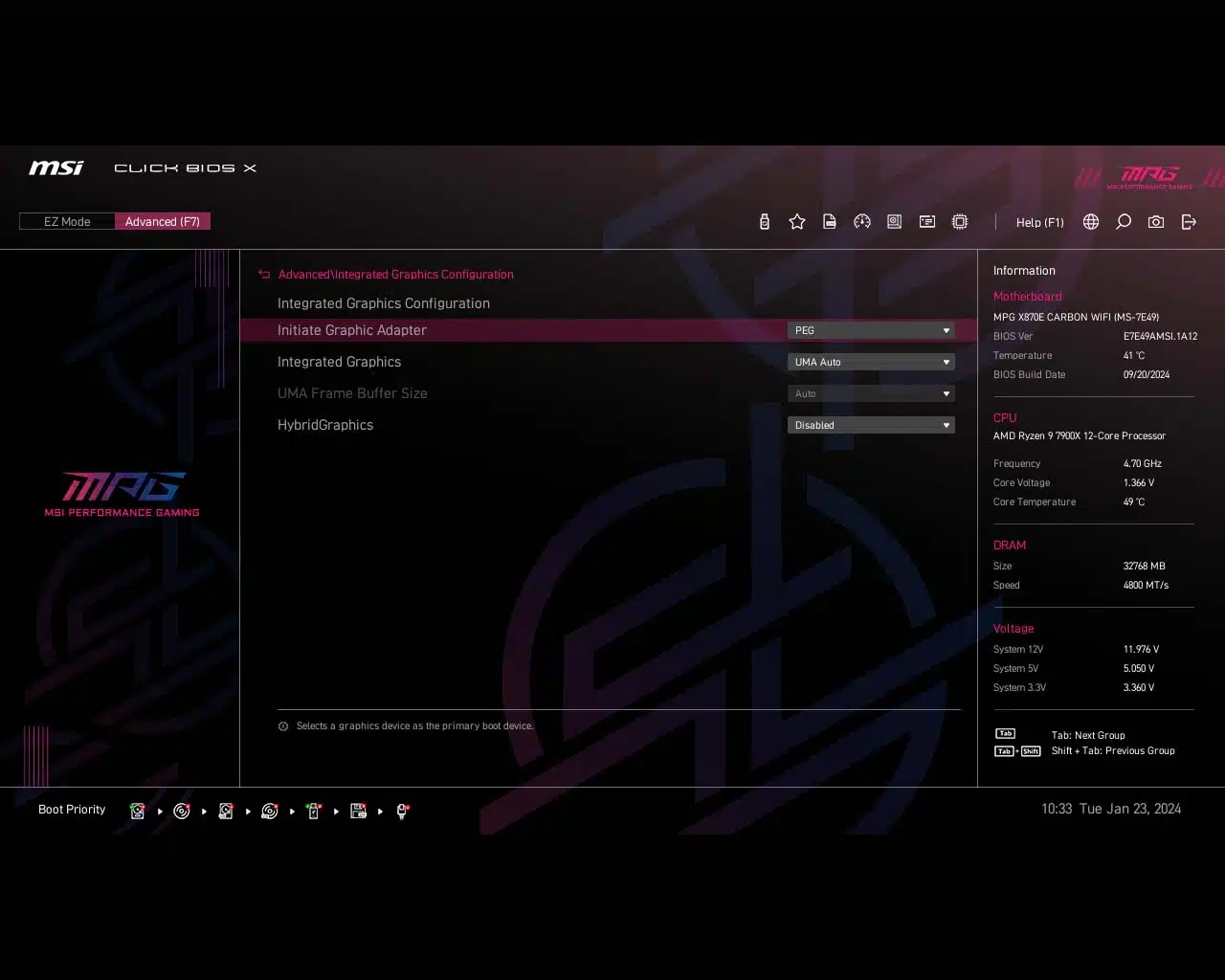This screenshot has height=980, width=1225.
Task: Click the date and time 10:33 Tue Jan 23, 2024
Action: click(x=1111, y=809)
